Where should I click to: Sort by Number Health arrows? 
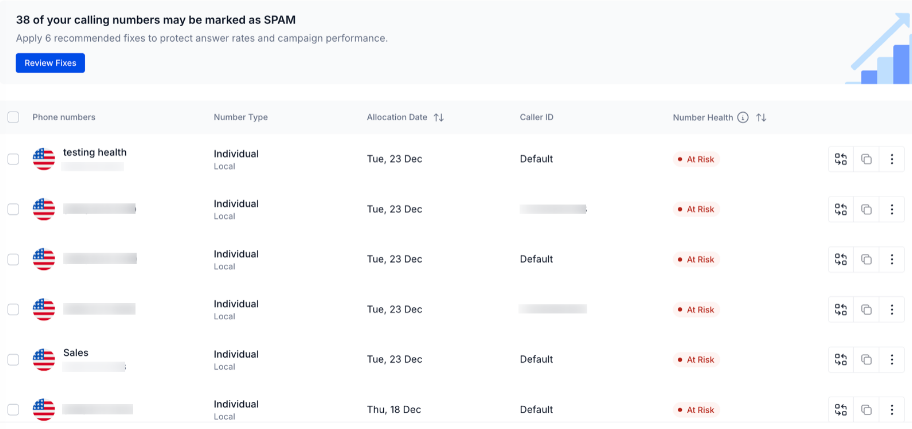[761, 117]
